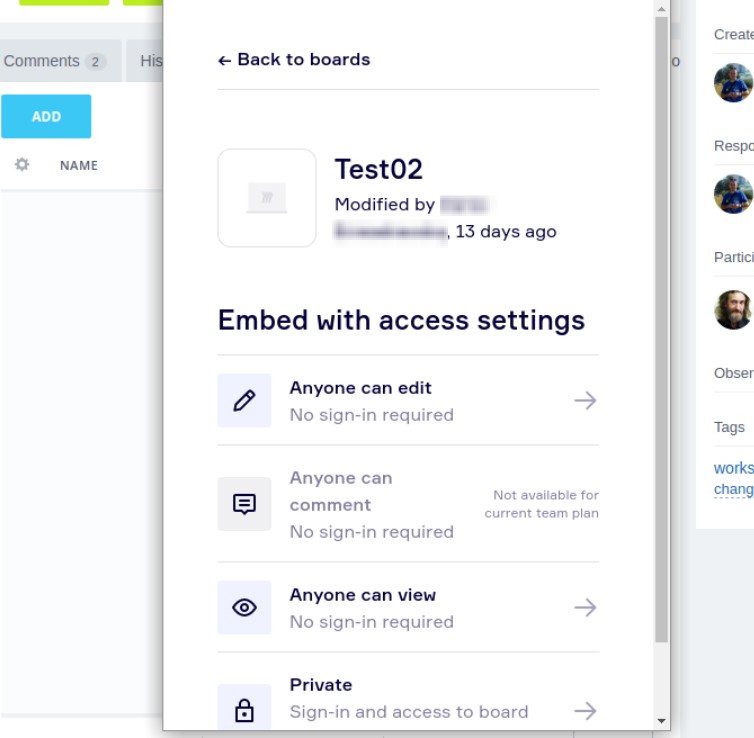Open arrow for Anyone can edit option
Viewport: 754px width, 738px height.
pos(585,400)
